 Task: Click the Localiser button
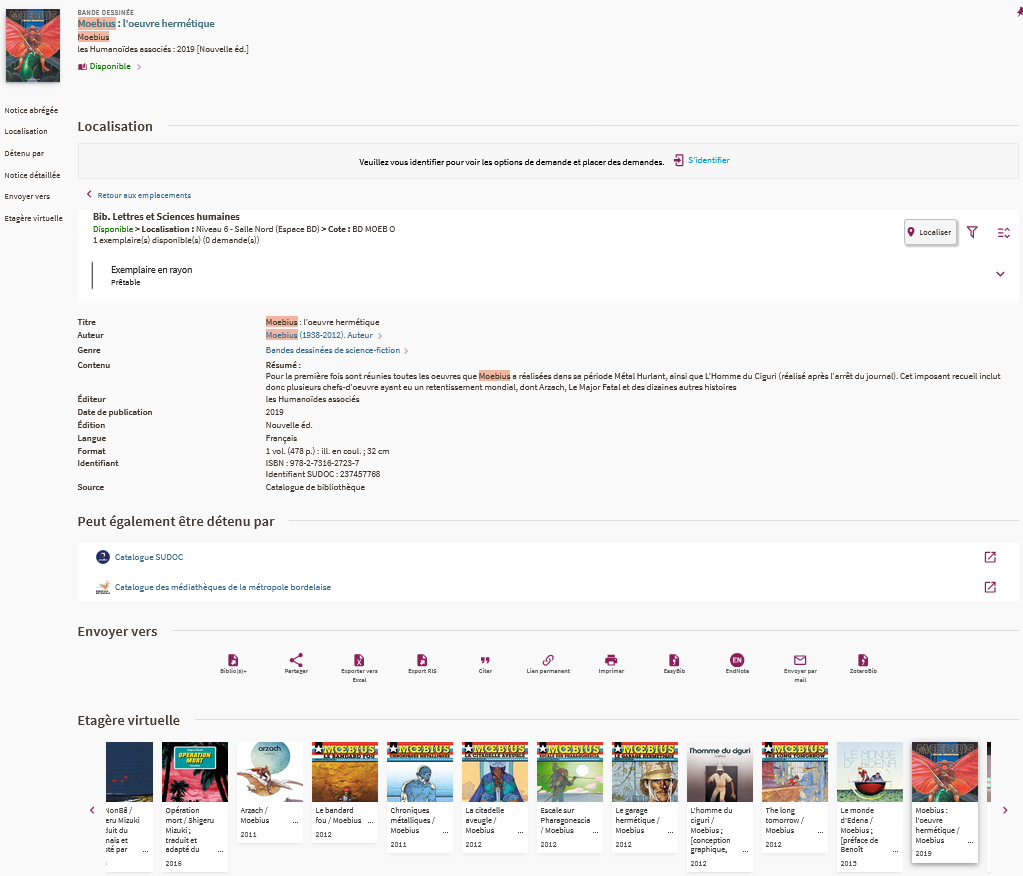[930, 232]
